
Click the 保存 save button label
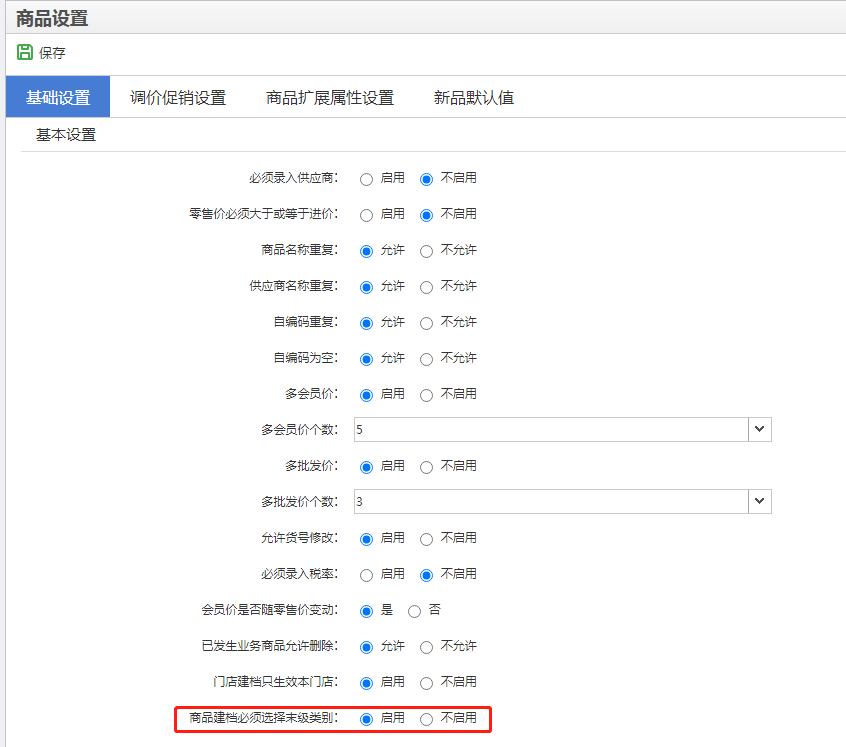click(x=52, y=54)
